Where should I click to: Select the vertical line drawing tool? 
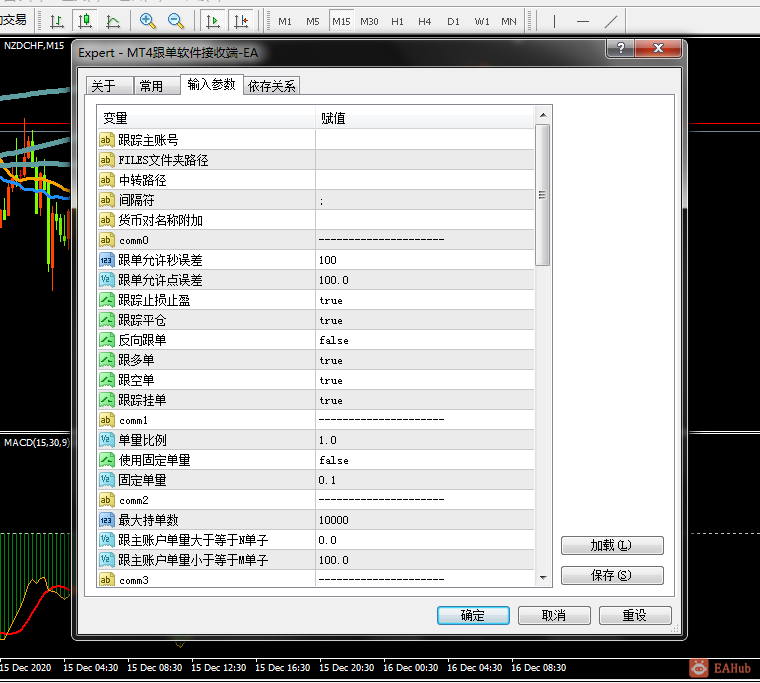(x=554, y=21)
